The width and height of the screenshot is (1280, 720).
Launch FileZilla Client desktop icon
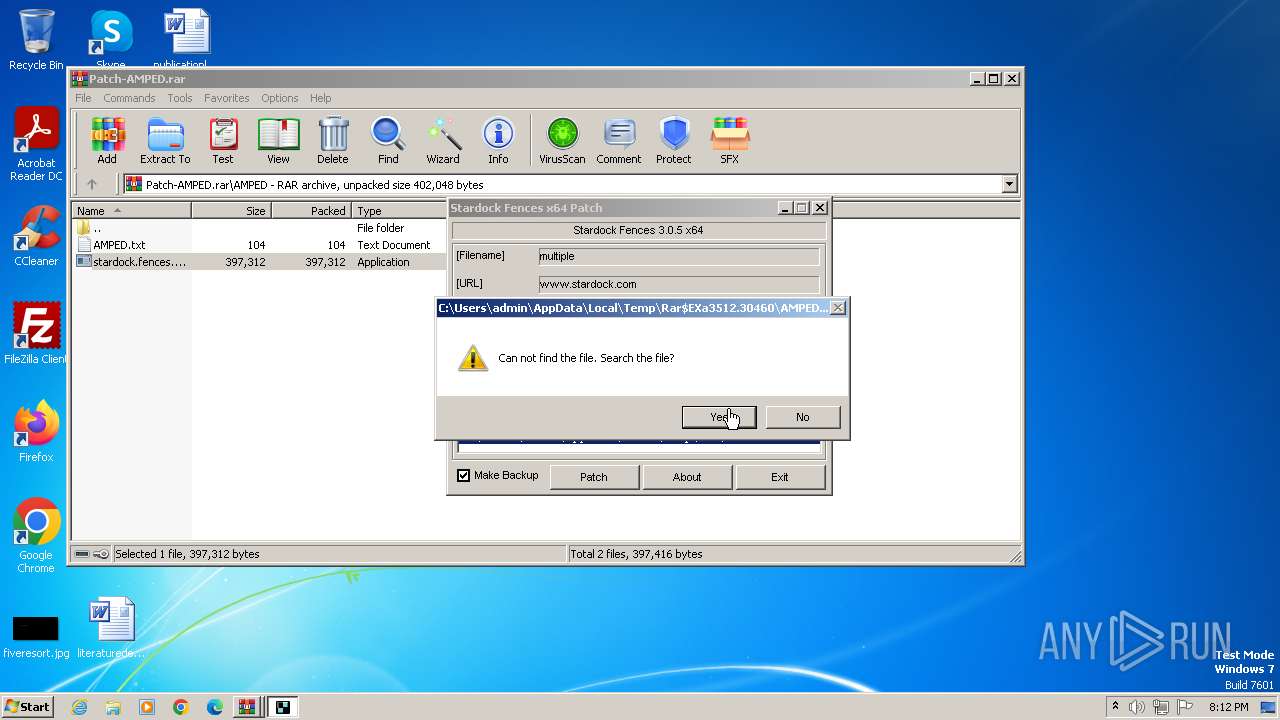[36, 334]
